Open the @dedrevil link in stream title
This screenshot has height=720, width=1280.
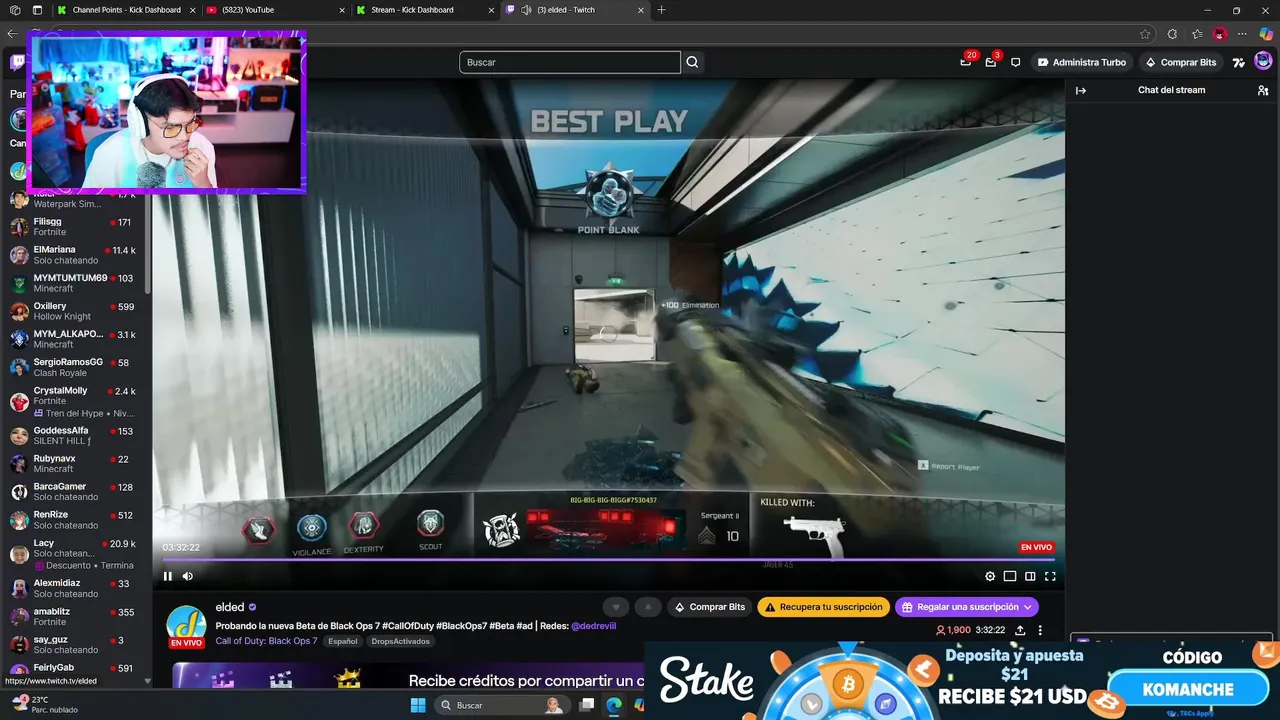[593, 626]
